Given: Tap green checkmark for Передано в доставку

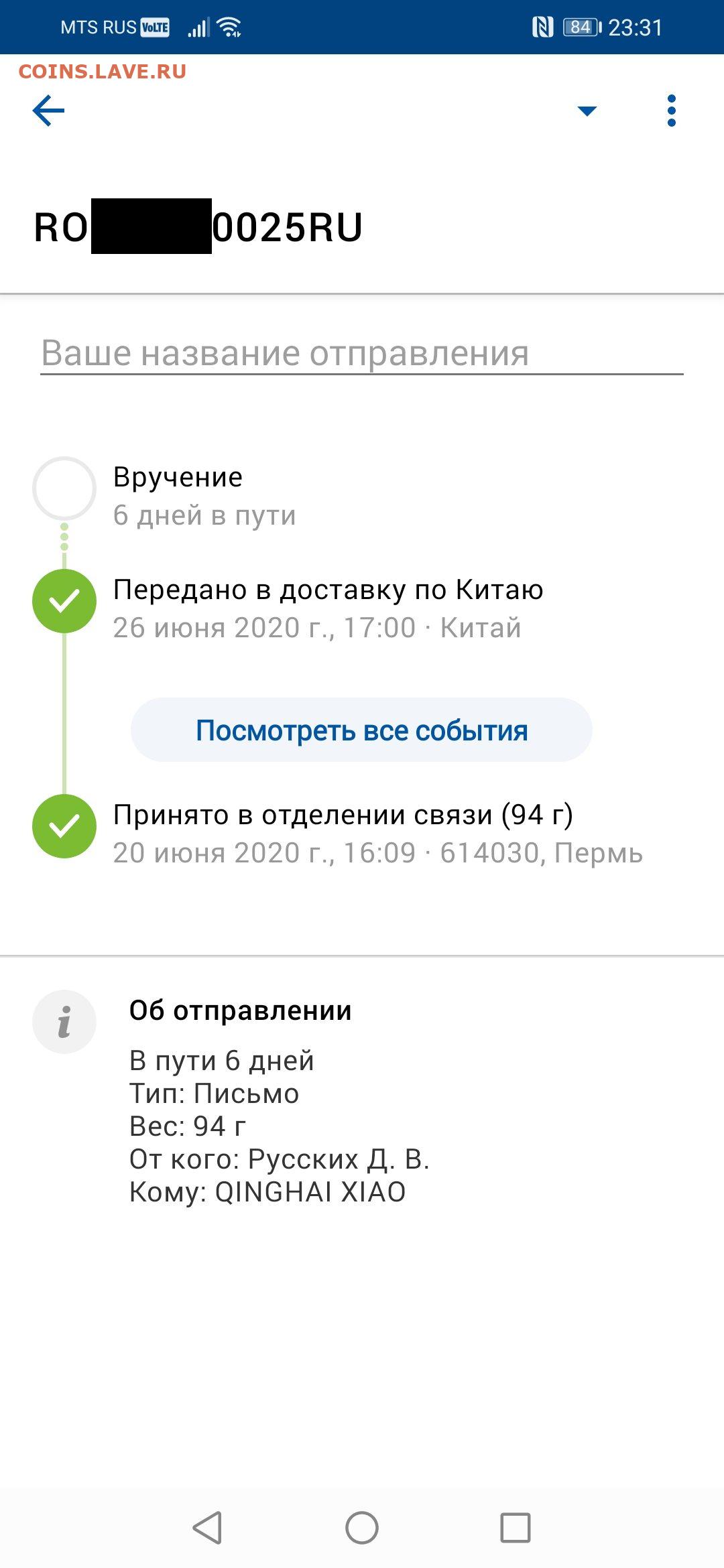Looking at the screenshot, I should click(64, 601).
